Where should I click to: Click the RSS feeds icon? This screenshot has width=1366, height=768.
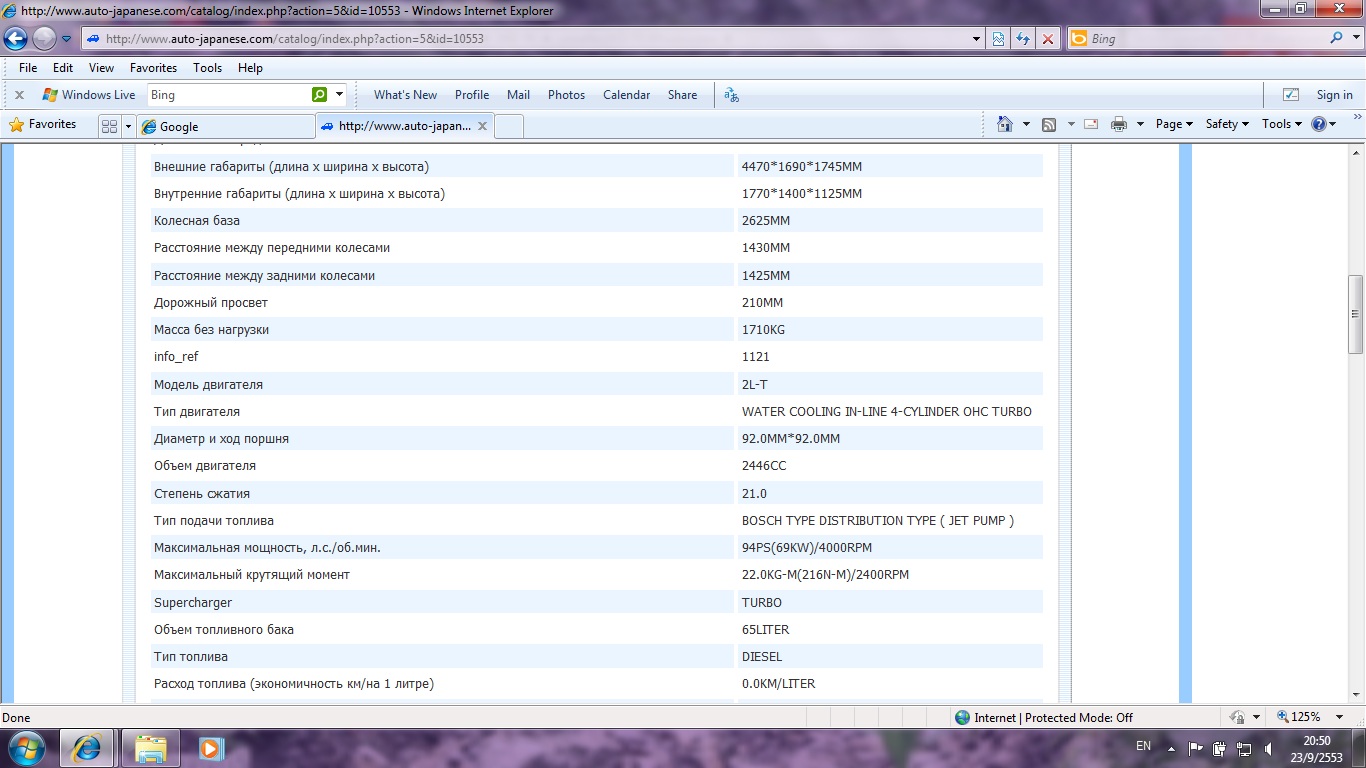click(x=1049, y=124)
